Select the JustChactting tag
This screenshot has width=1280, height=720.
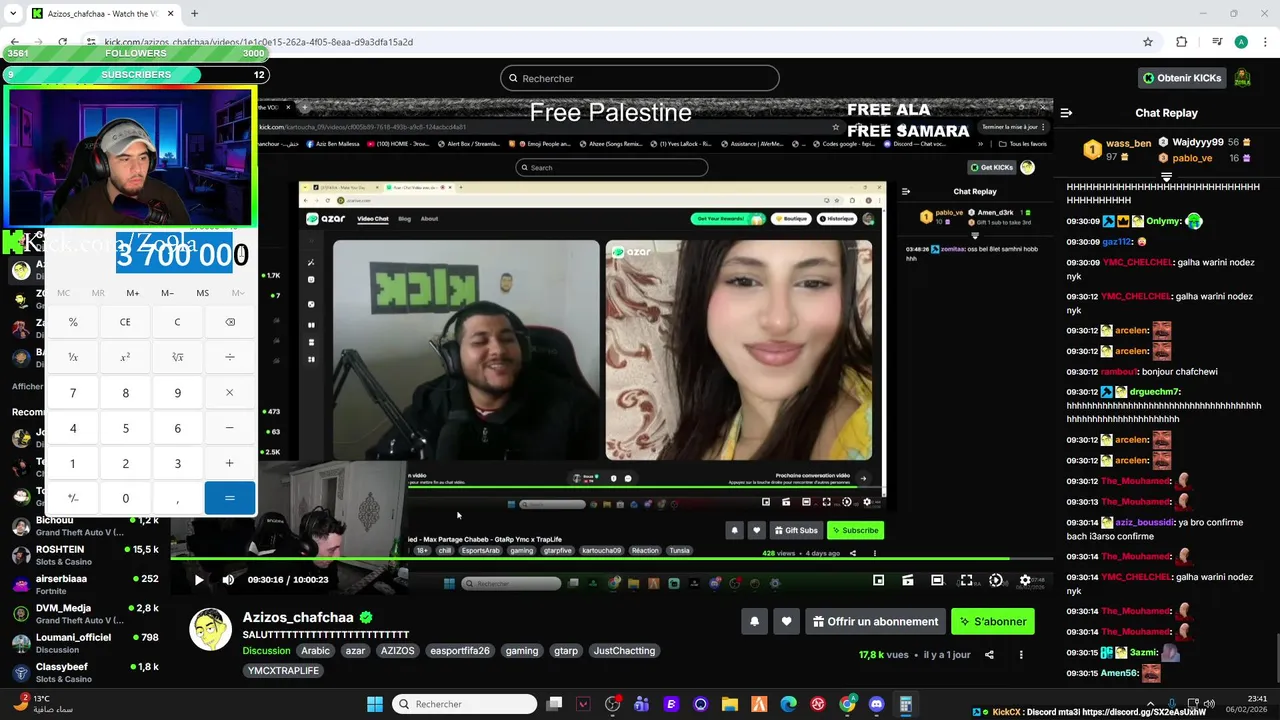tap(624, 651)
